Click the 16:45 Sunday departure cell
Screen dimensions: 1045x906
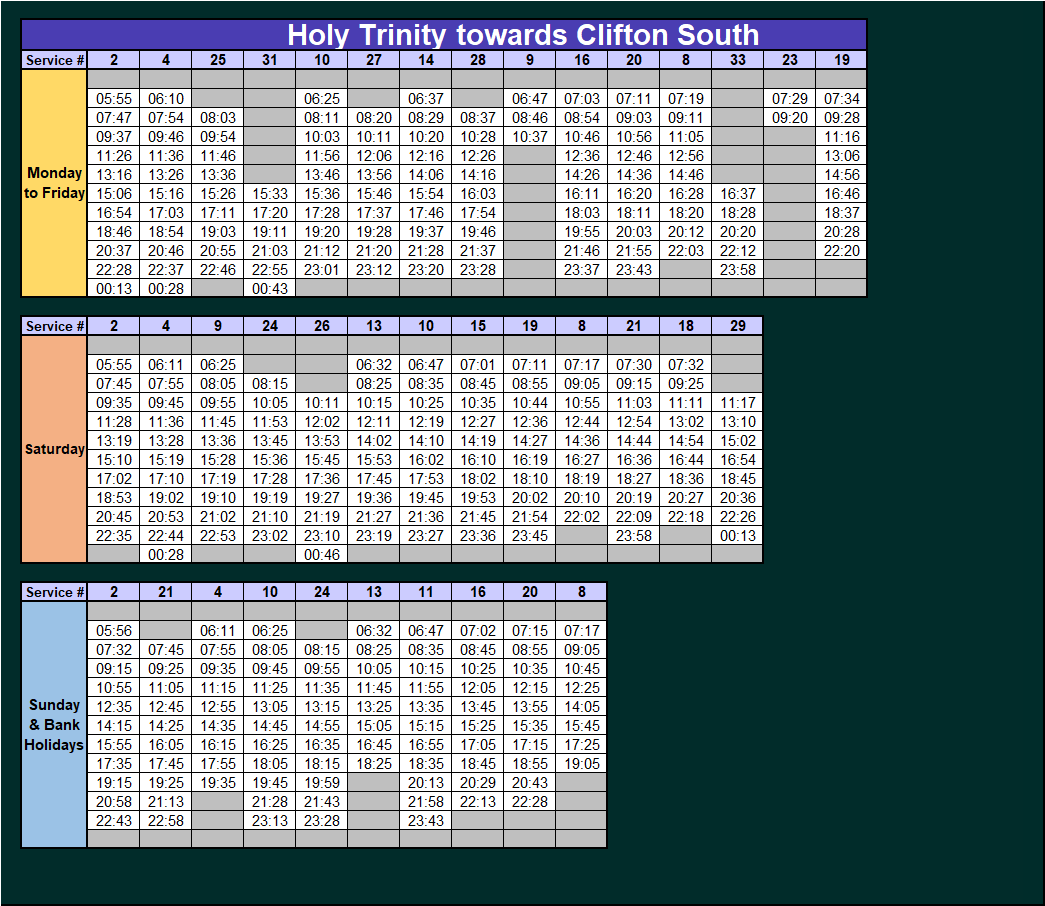coord(374,745)
